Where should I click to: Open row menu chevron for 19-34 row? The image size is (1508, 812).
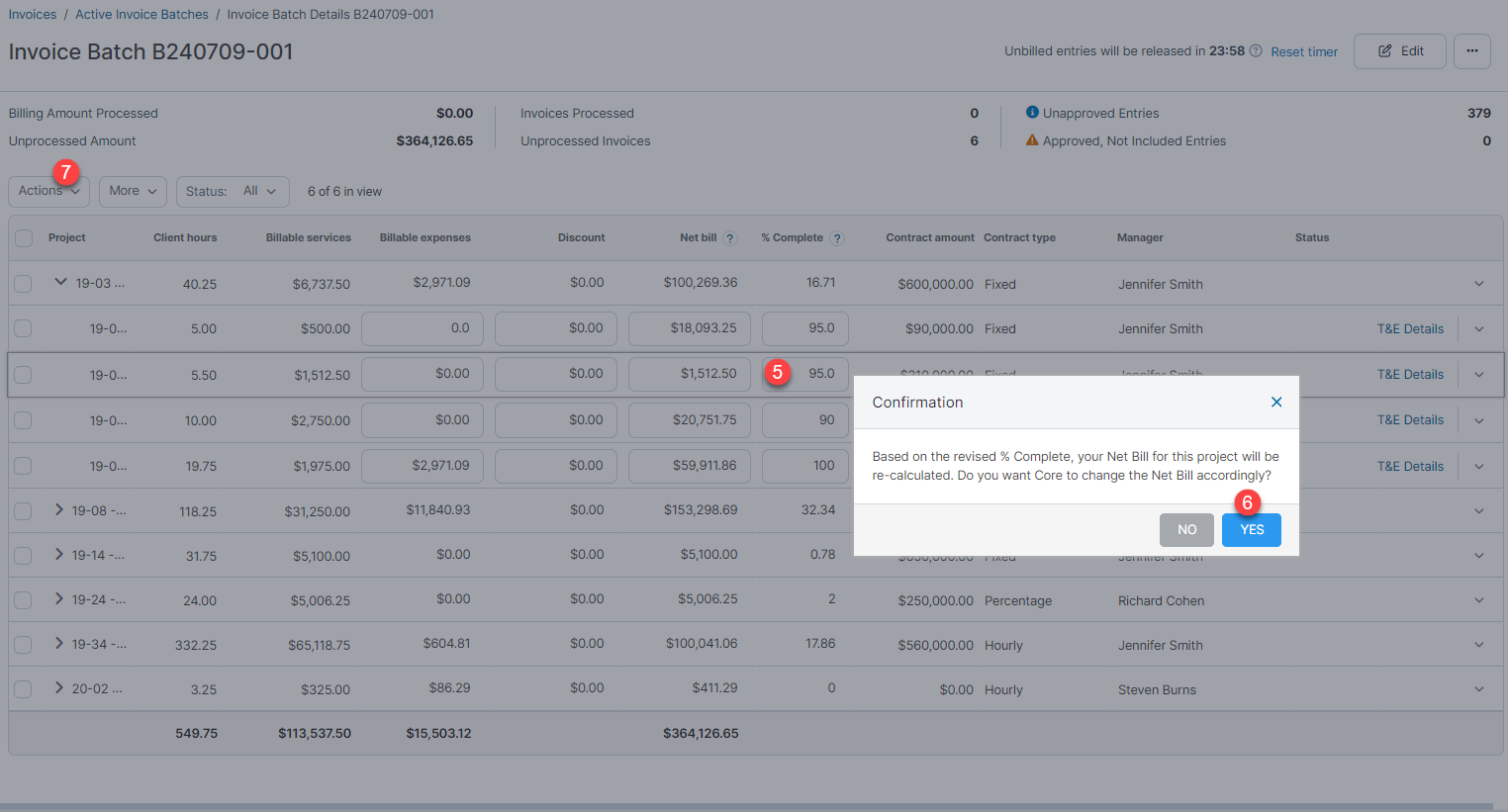[x=1479, y=645]
